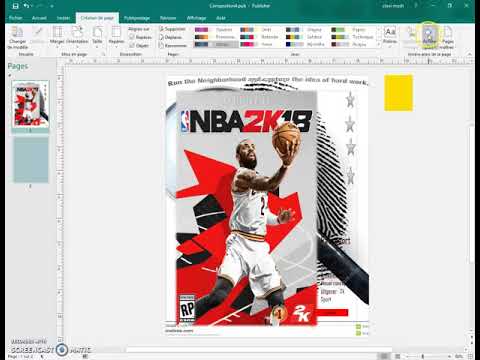Image resolution: width=480 pixels, height=360 pixels.
Task: Open the Repères guides dropdown
Action: [x=116, y=36]
